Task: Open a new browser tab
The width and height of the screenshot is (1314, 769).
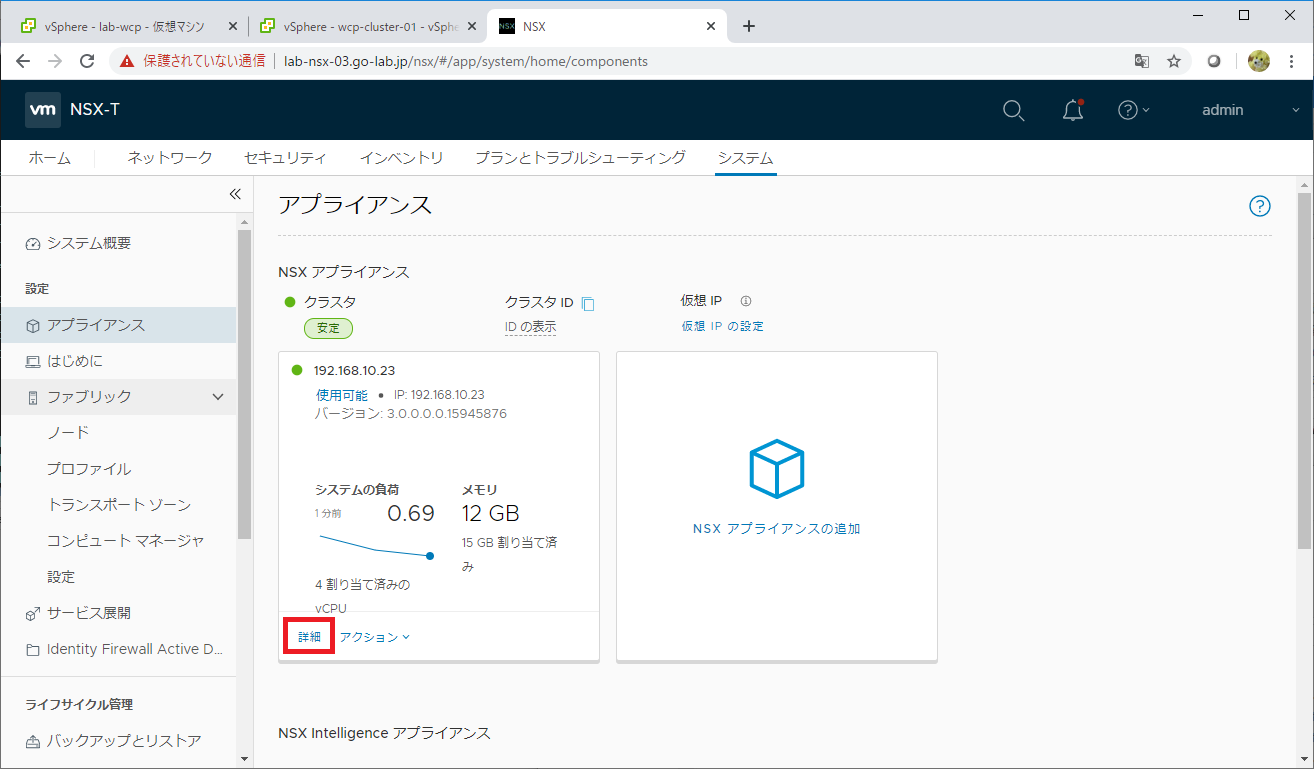Action: (x=749, y=26)
